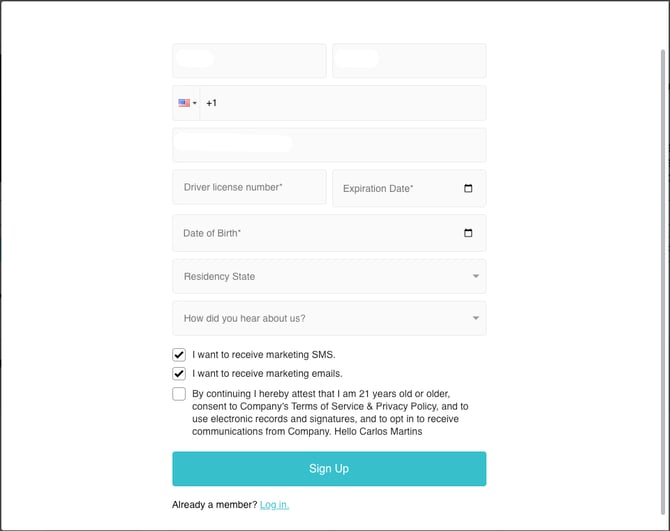Click into the Date of Birth text field

(x=310, y=233)
